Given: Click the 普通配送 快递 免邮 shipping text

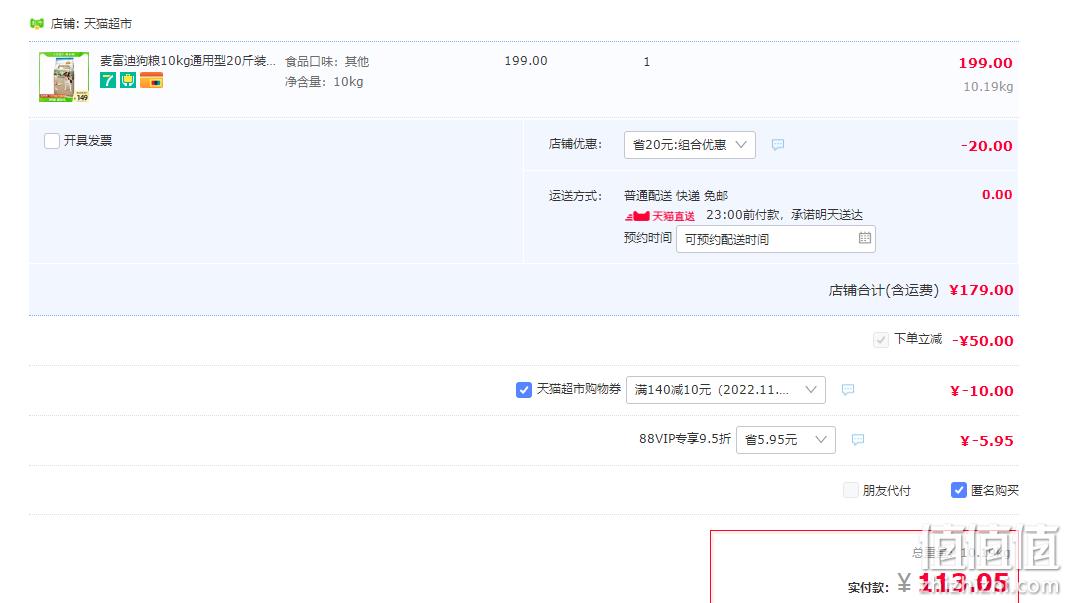Looking at the screenshot, I should click(x=676, y=196).
